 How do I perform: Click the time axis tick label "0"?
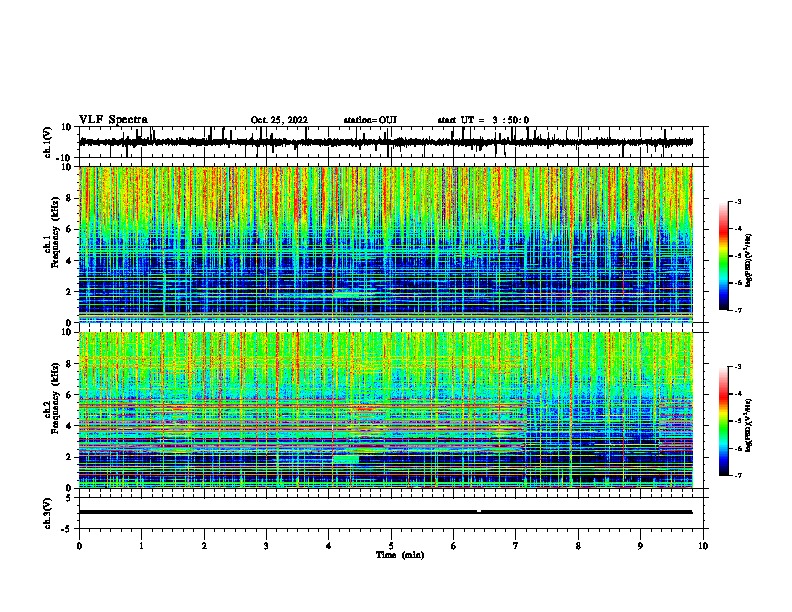pos(79,546)
